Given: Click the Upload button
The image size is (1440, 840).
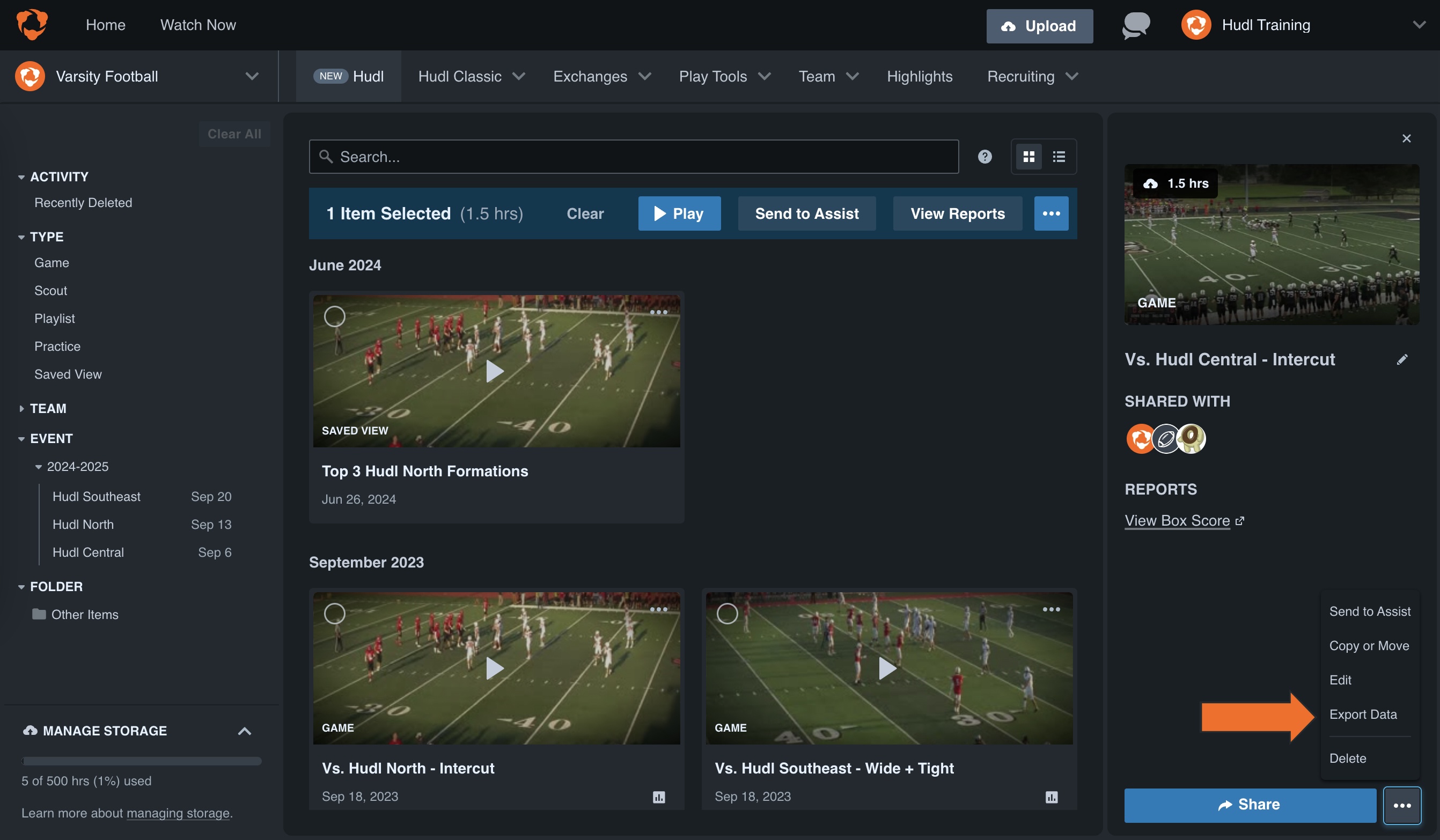Looking at the screenshot, I should click(1039, 26).
